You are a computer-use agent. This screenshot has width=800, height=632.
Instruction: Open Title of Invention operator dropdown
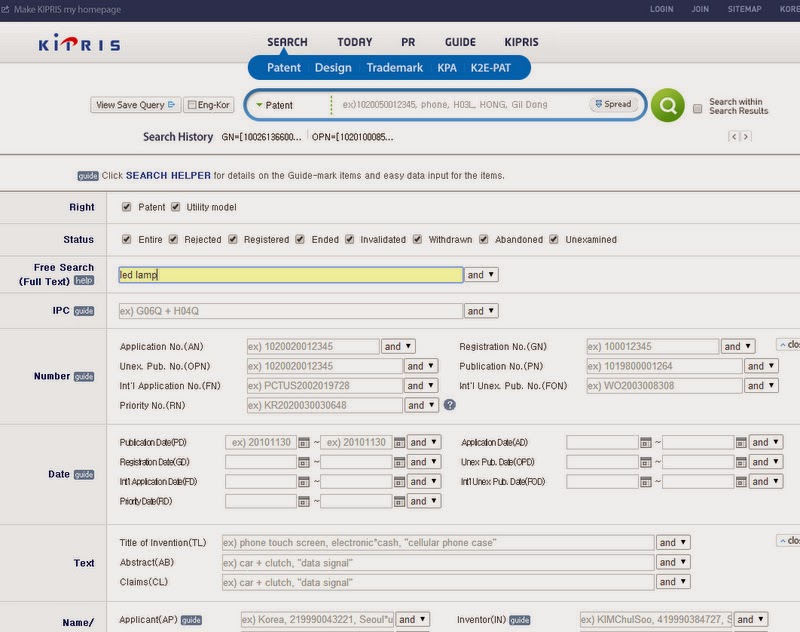pyautogui.click(x=673, y=543)
